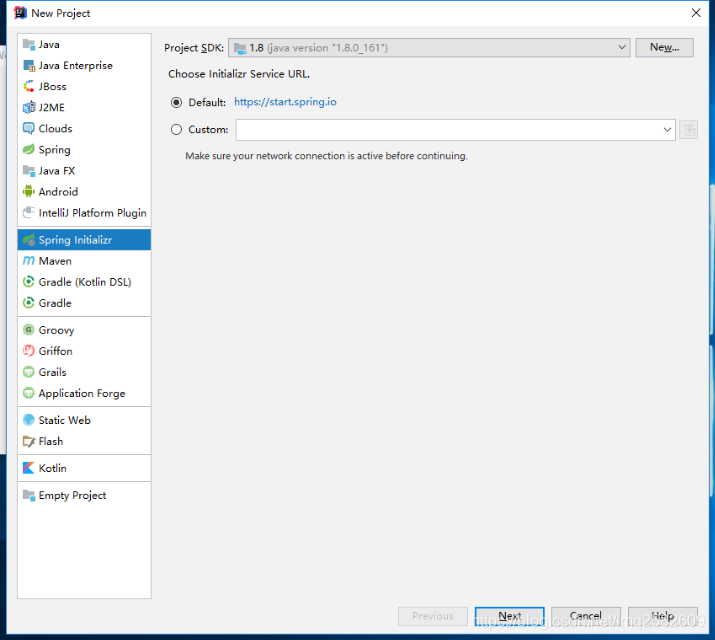Select the Flash label
Viewport: 715px width, 640px height.
point(51,441)
